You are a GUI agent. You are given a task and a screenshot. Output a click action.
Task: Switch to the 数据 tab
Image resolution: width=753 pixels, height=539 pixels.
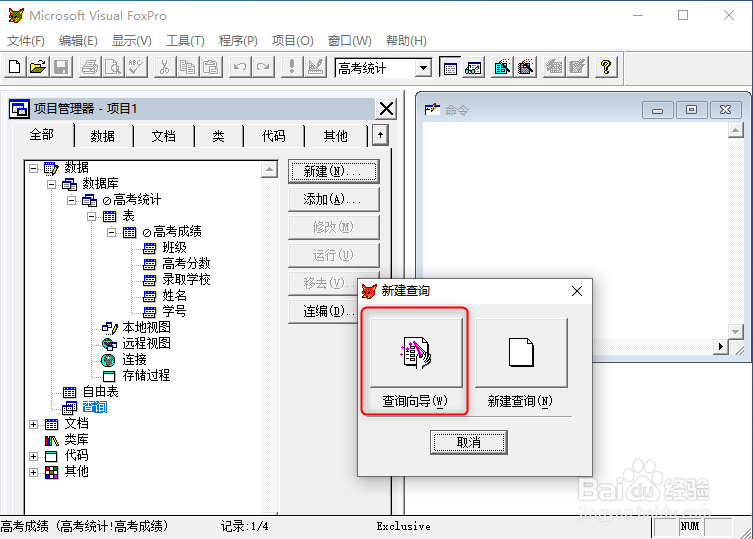point(103,136)
